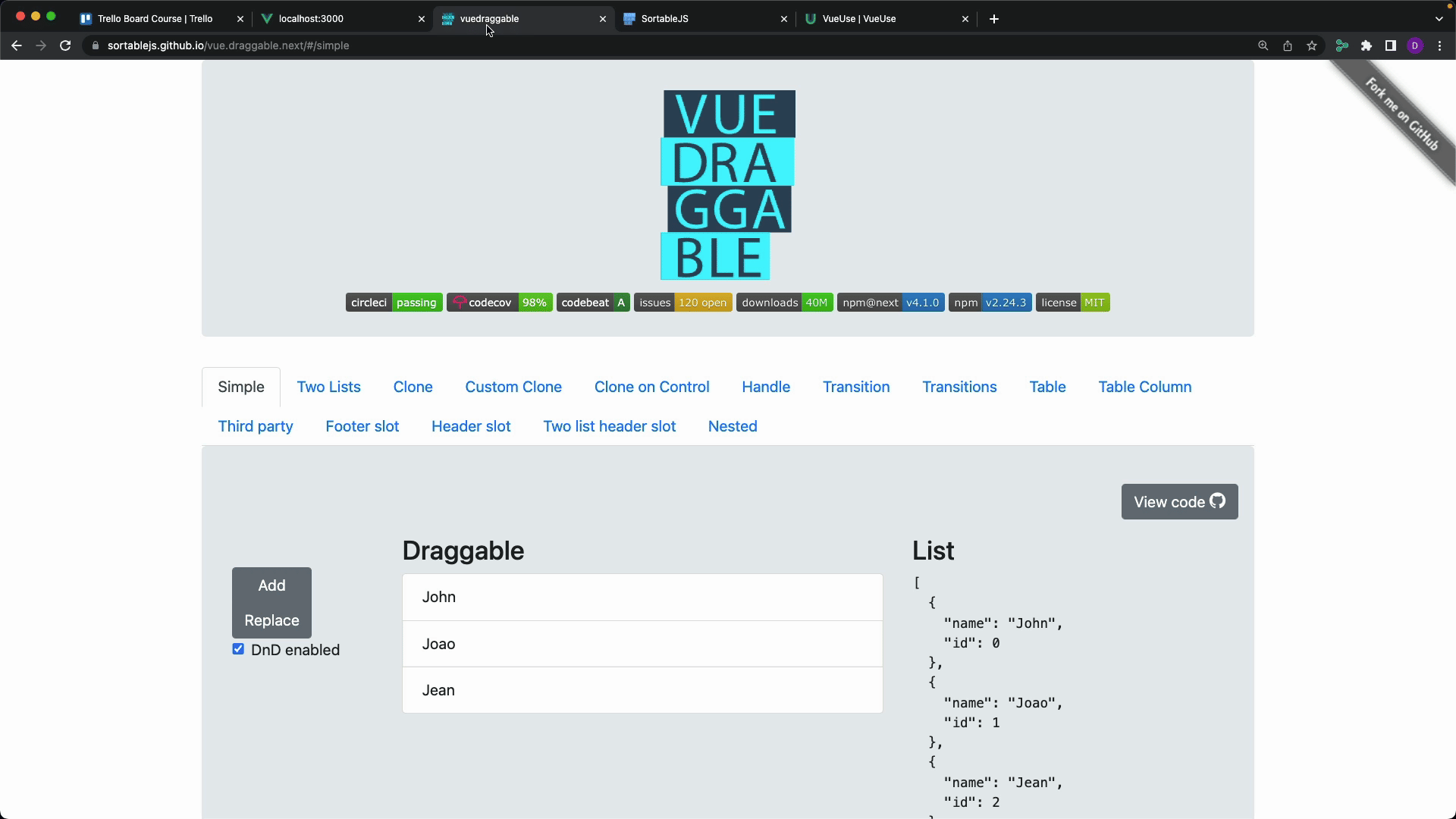This screenshot has width=1456, height=819.
Task: Click the downloads 40M badge
Action: pyautogui.click(x=785, y=303)
